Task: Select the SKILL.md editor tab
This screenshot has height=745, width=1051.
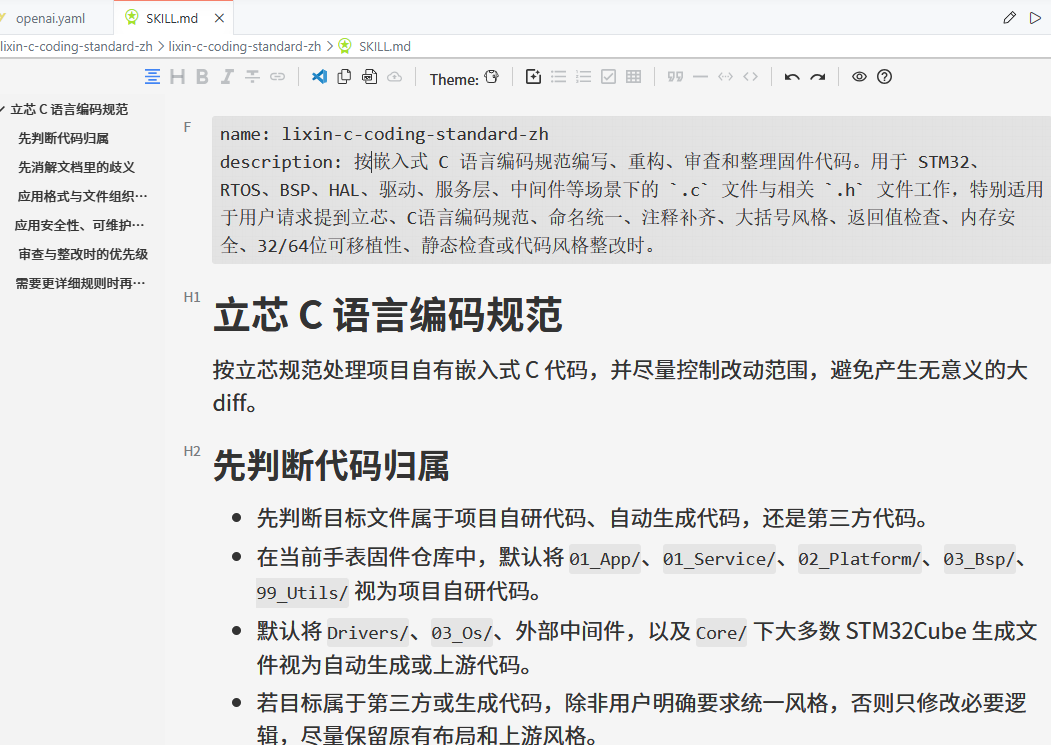Action: pos(171,18)
